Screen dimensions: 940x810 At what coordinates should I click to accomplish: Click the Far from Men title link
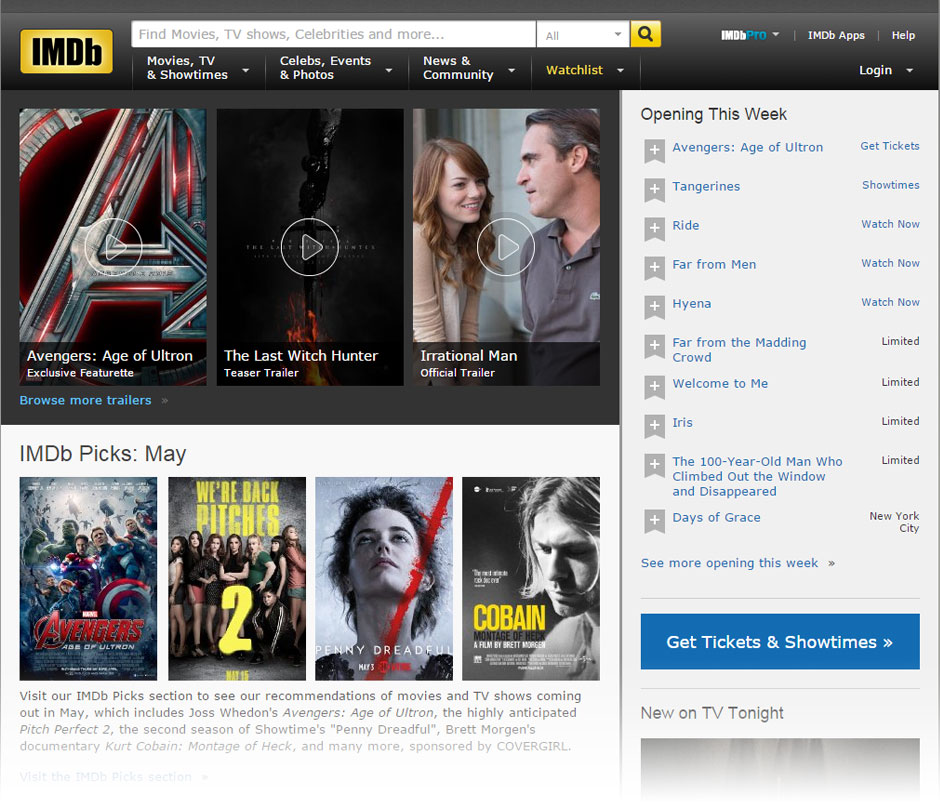pos(714,264)
